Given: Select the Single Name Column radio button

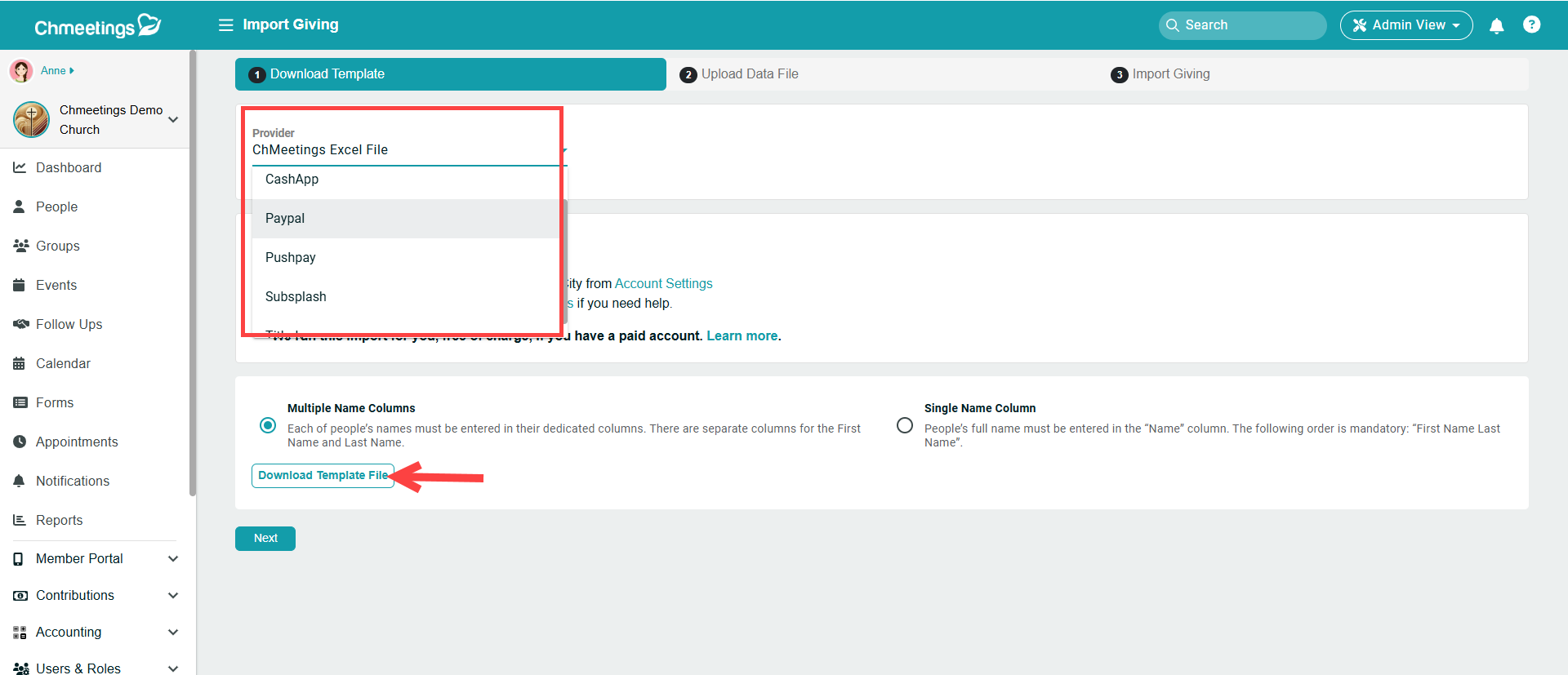Looking at the screenshot, I should [905, 425].
